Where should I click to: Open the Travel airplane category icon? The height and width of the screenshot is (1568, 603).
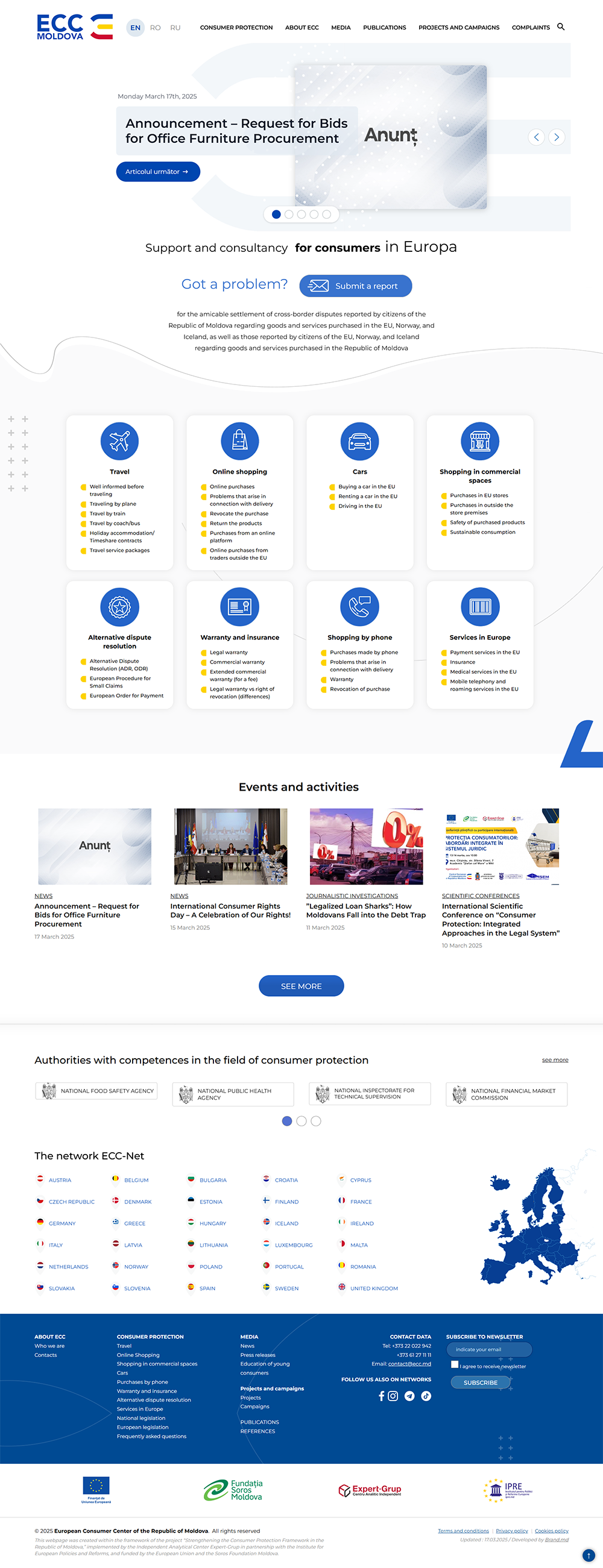(119, 441)
